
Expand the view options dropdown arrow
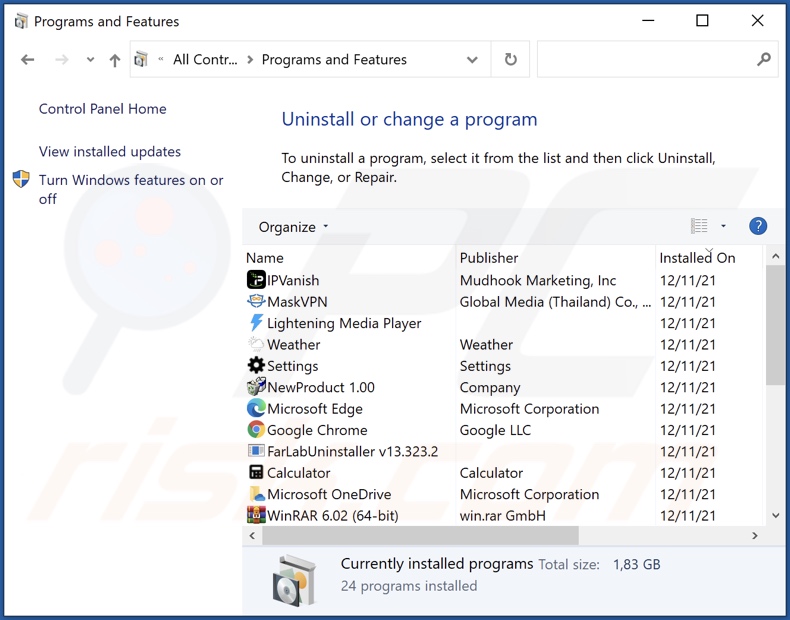tap(723, 226)
